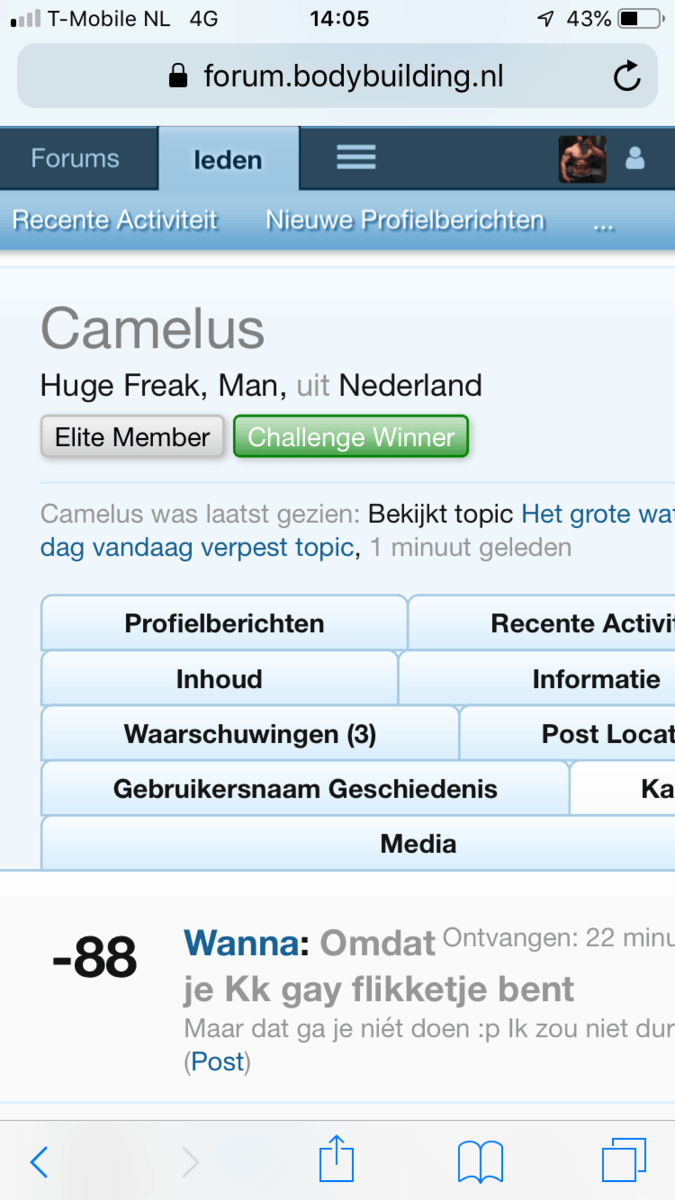Open the Media profile tab
This screenshot has width=675, height=1200.
(418, 844)
